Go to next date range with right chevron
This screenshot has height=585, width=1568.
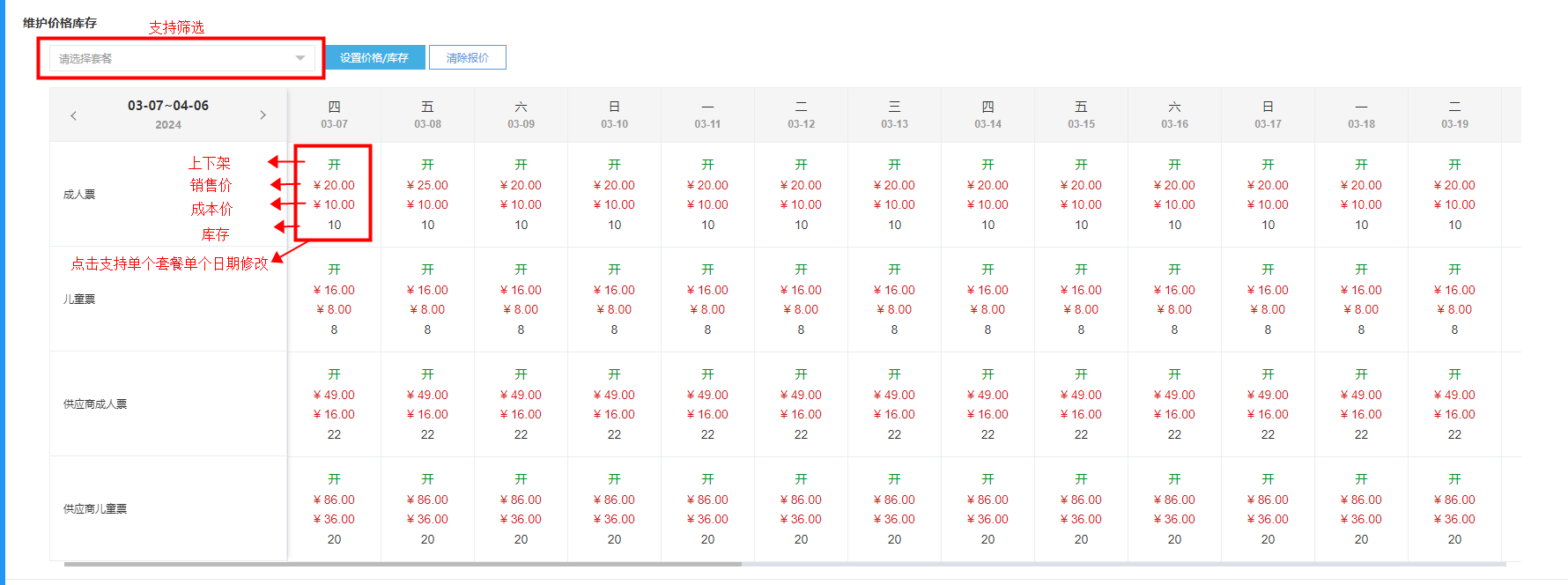[x=263, y=115]
